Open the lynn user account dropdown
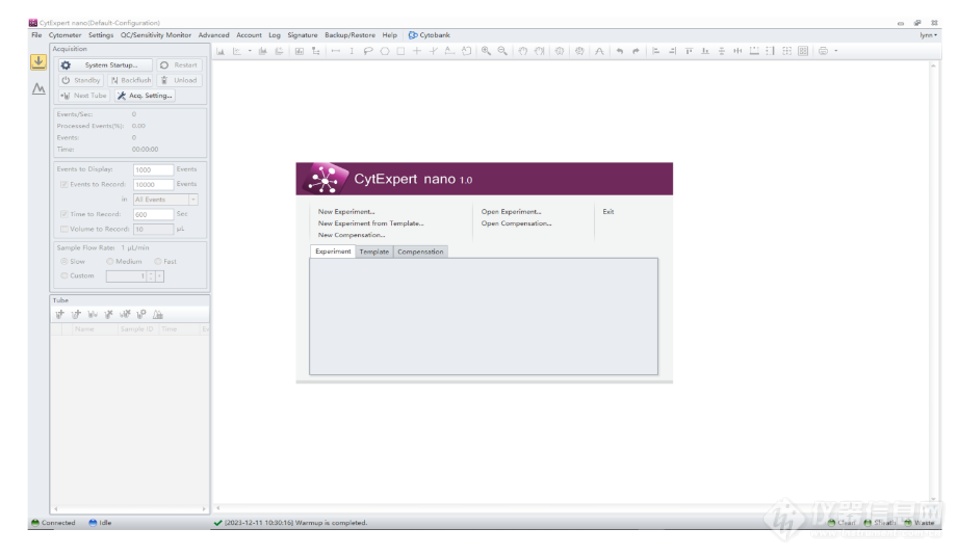 928,35
